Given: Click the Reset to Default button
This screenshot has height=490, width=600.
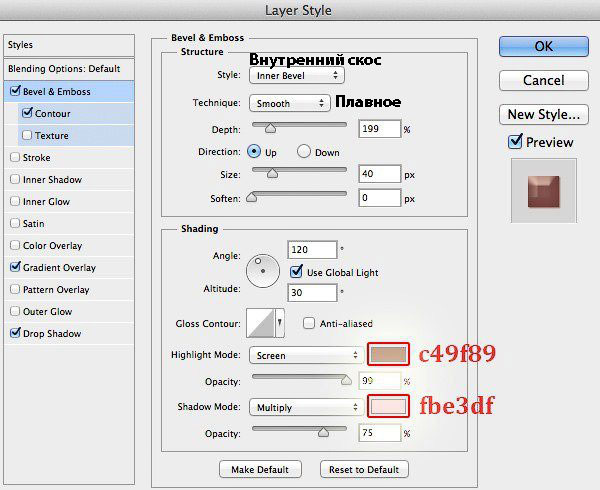Looking at the screenshot, I should (x=364, y=469).
